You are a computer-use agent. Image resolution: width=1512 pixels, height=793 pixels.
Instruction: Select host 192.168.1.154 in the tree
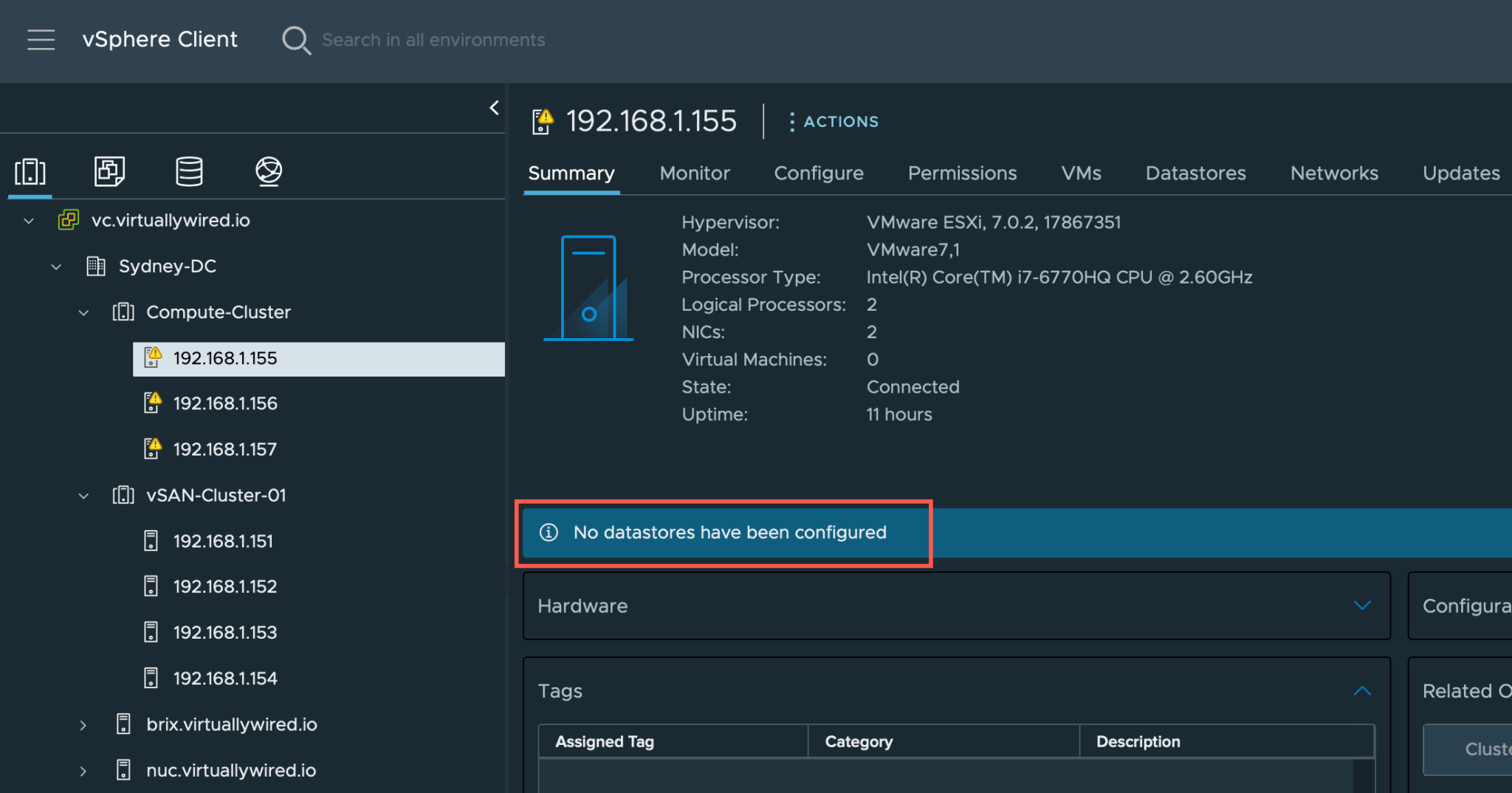click(x=225, y=679)
